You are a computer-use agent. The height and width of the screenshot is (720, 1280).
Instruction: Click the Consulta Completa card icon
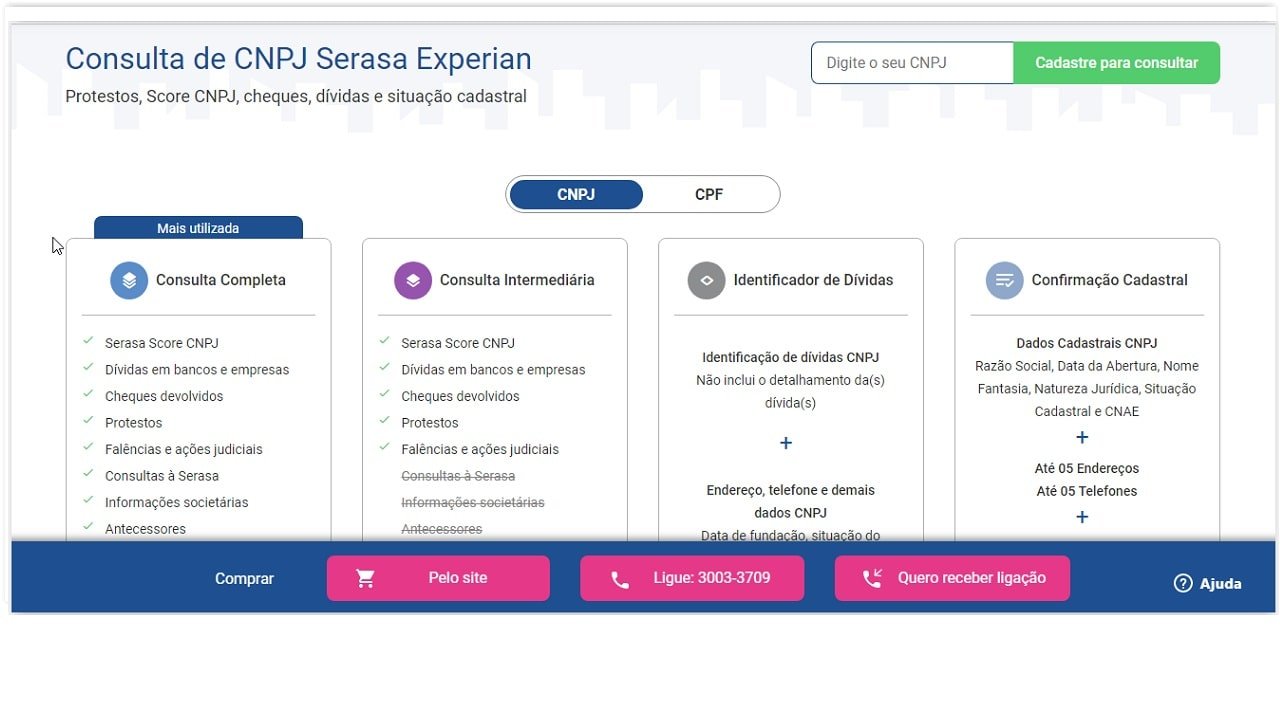128,280
